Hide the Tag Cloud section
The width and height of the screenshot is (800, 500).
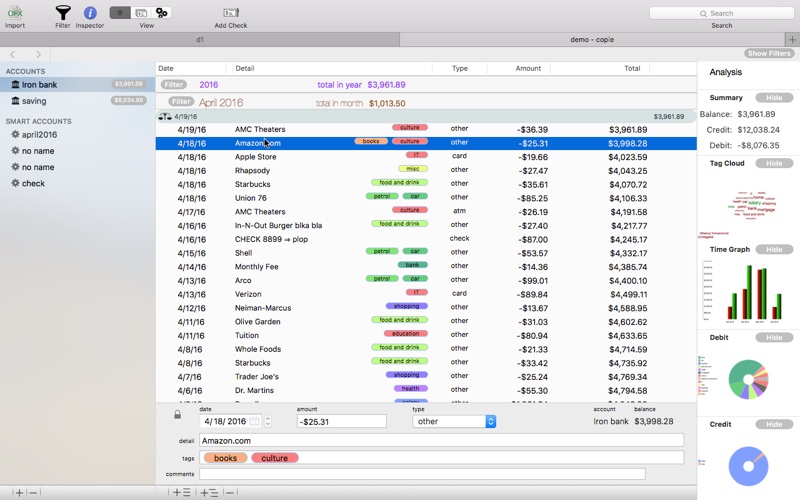[774, 163]
